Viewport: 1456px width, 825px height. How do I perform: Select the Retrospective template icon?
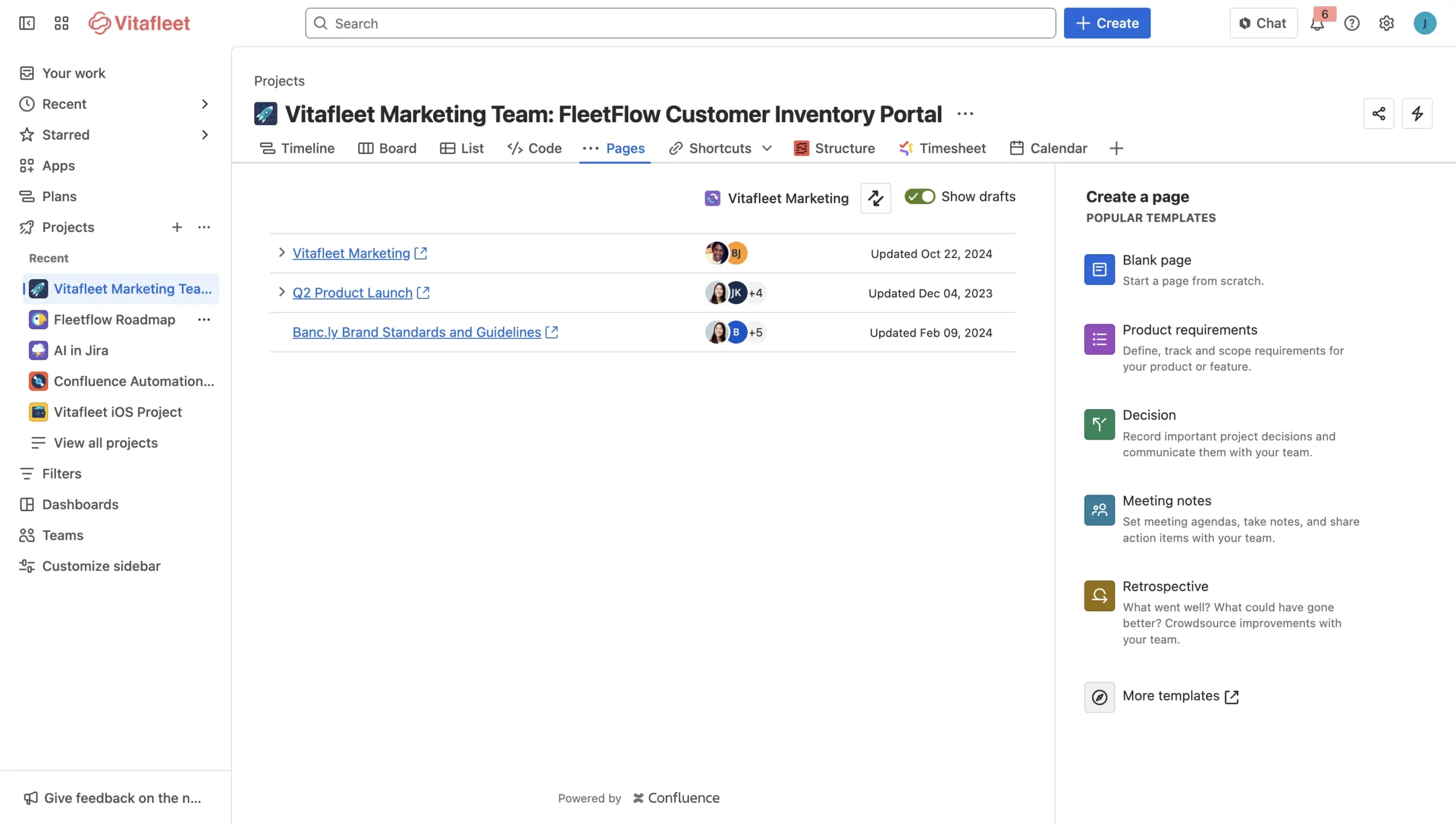point(1099,596)
